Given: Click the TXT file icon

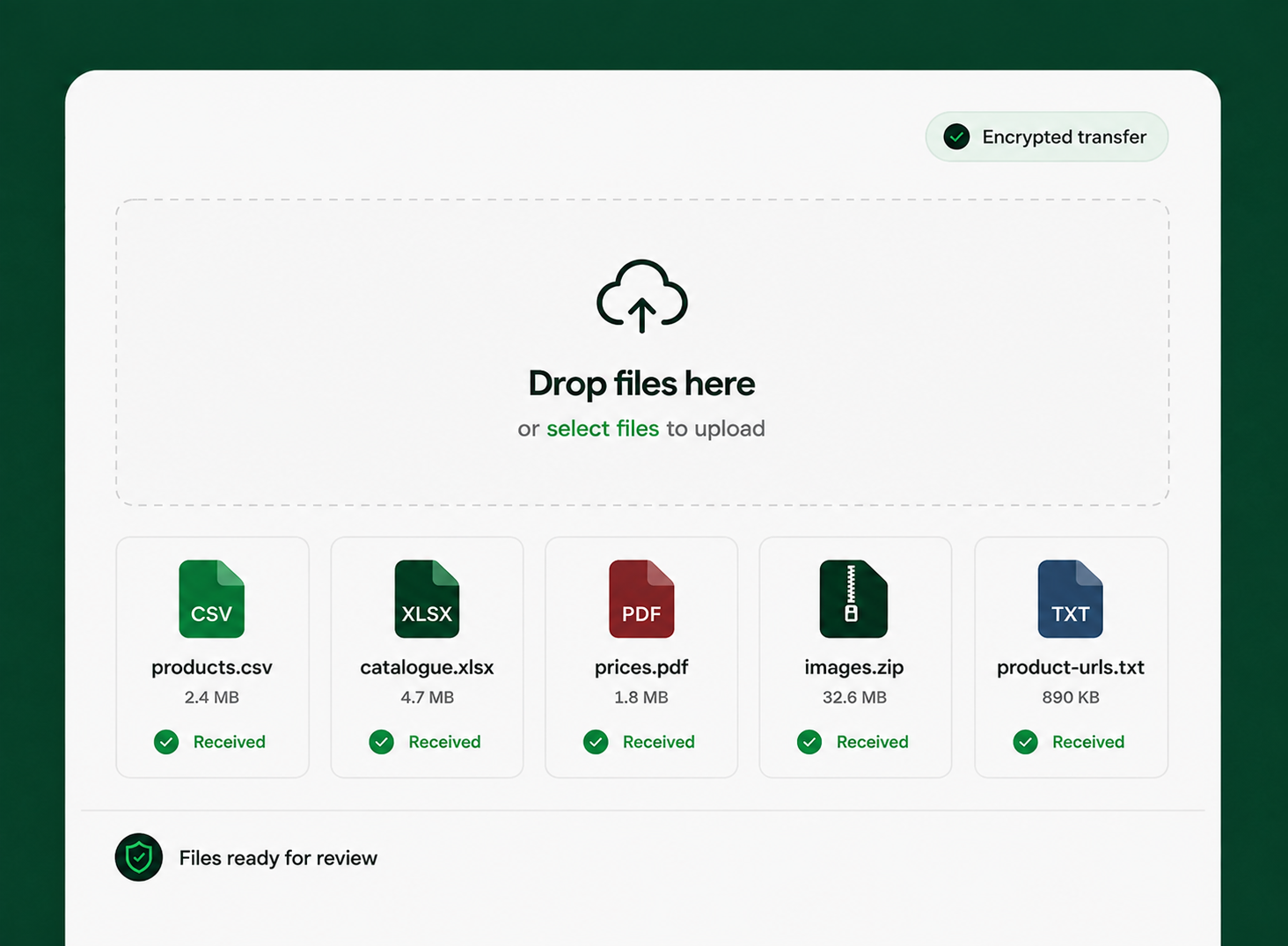Looking at the screenshot, I should pyautogui.click(x=1070, y=599).
